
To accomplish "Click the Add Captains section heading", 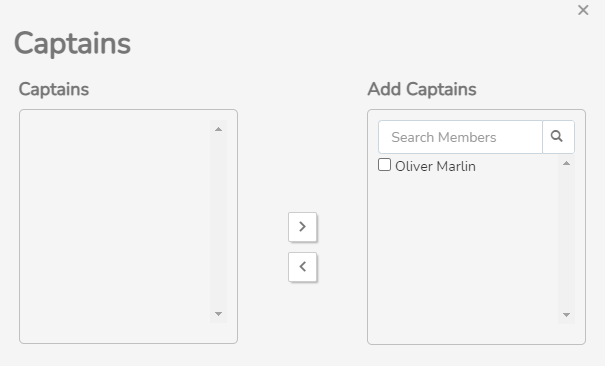I will pyautogui.click(x=422, y=89).
